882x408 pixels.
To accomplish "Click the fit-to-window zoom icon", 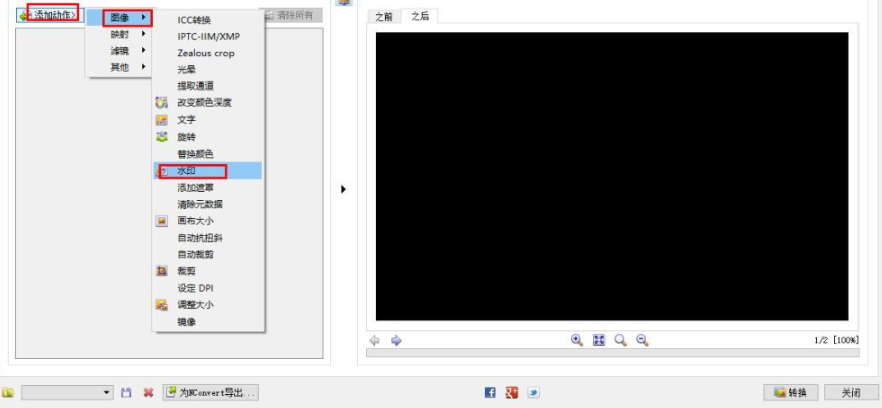I will (x=599, y=340).
